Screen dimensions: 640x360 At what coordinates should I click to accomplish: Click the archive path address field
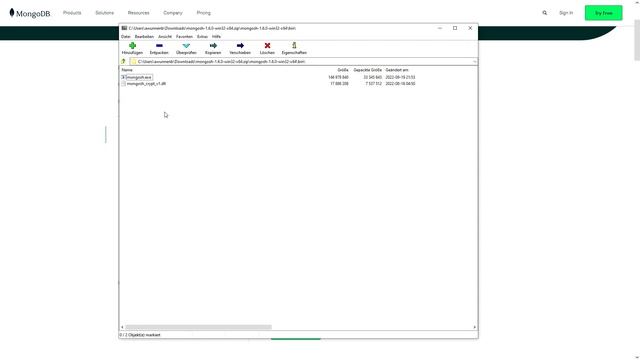pos(302,62)
